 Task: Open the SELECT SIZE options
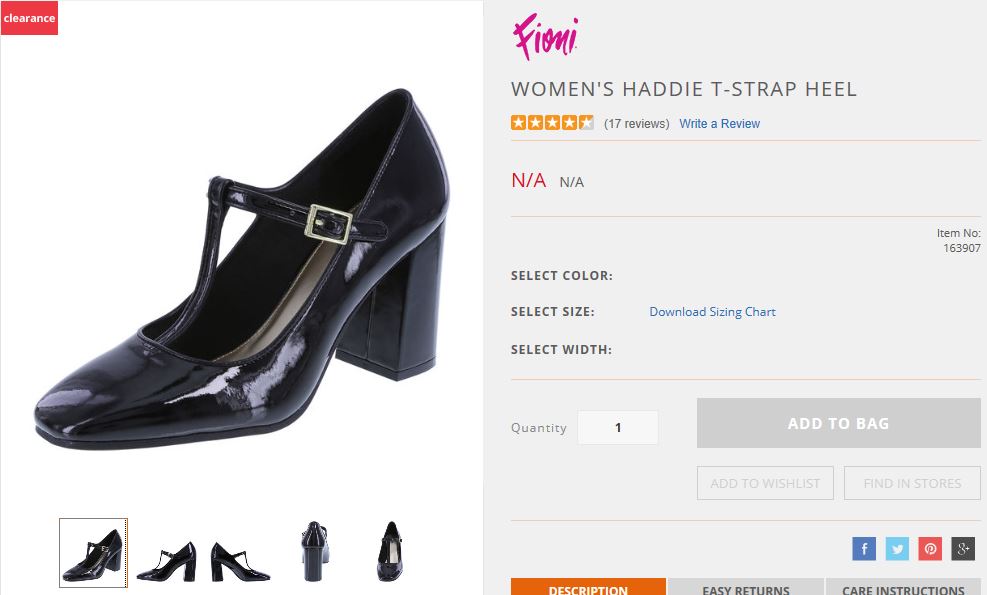[555, 311]
